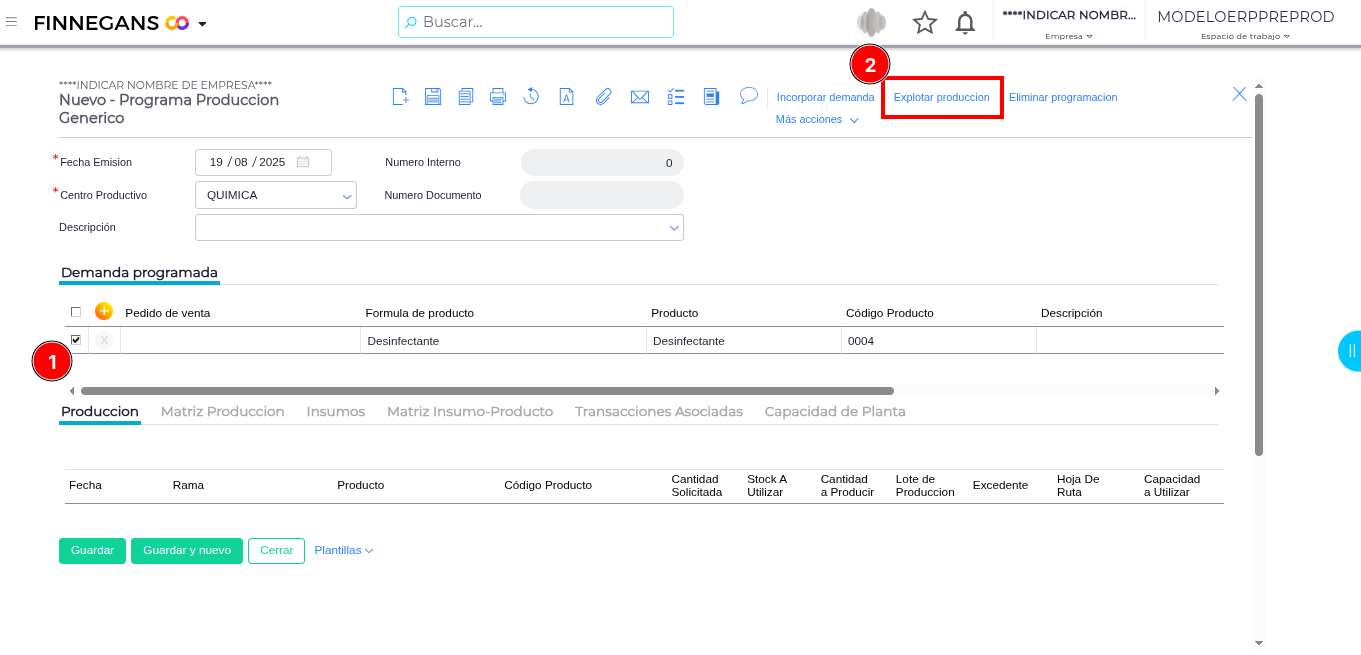
Task: Open the Descripción dropdown
Action: point(673,228)
